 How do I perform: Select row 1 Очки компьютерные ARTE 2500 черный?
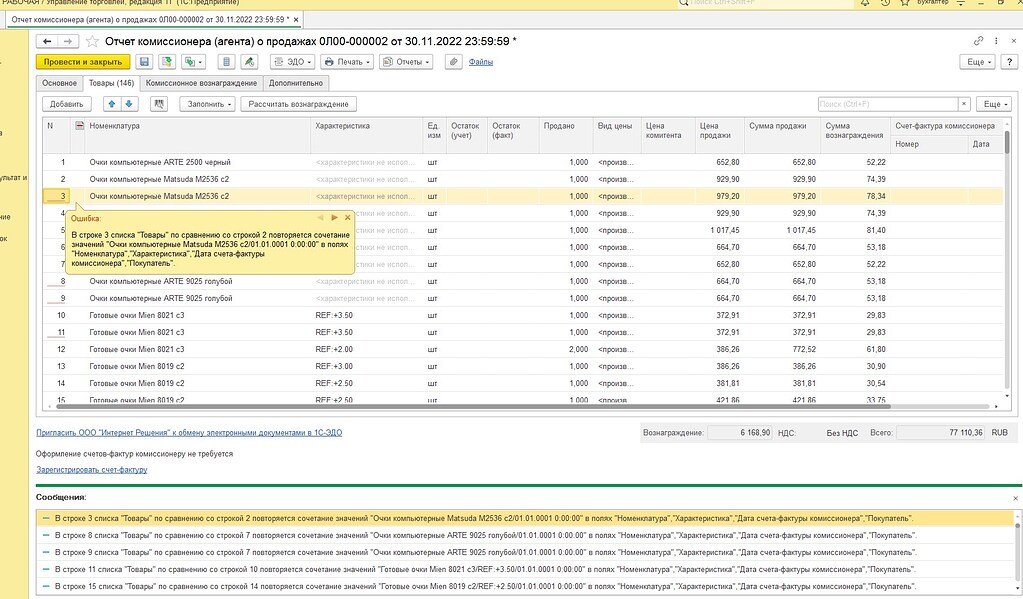pyautogui.click(x=523, y=162)
